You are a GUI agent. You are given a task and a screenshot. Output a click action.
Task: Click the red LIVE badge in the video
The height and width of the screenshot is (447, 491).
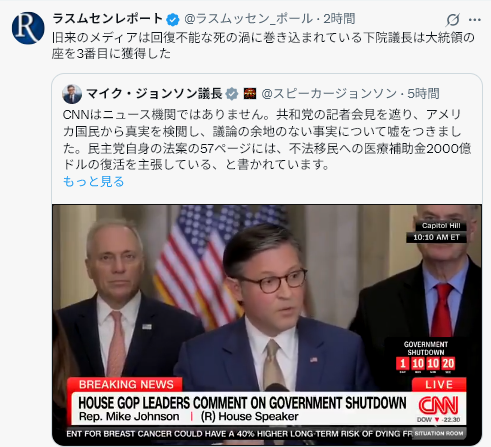439,384
